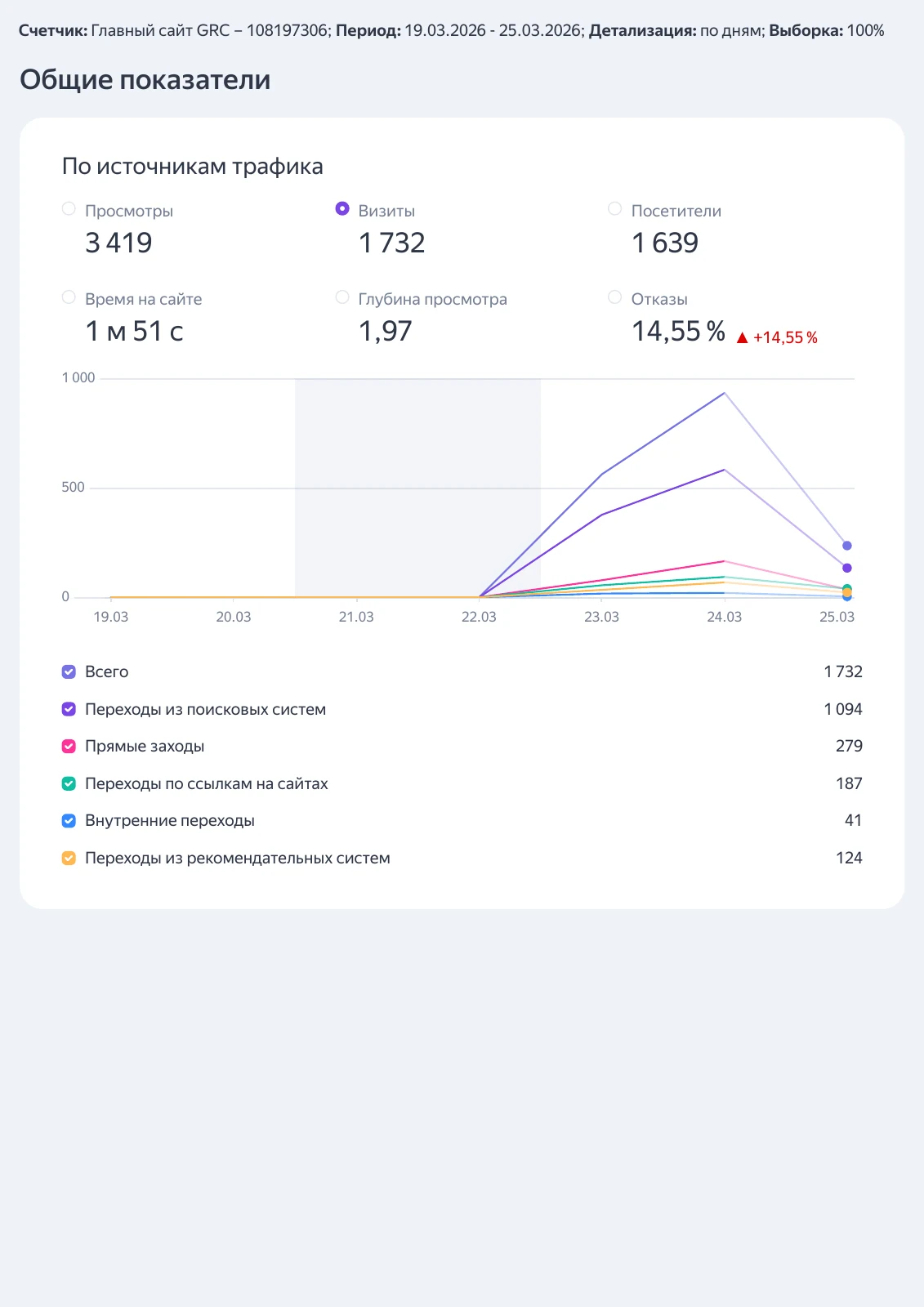Uncheck Переходы из рекомендательных систем checkbox
The height and width of the screenshot is (1307, 924).
pos(69,858)
